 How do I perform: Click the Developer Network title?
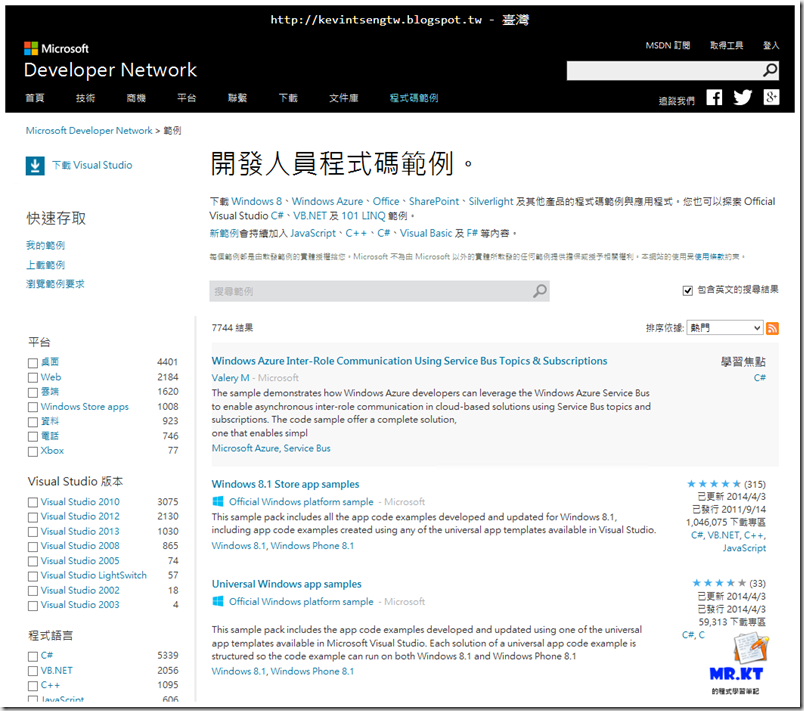click(x=110, y=70)
